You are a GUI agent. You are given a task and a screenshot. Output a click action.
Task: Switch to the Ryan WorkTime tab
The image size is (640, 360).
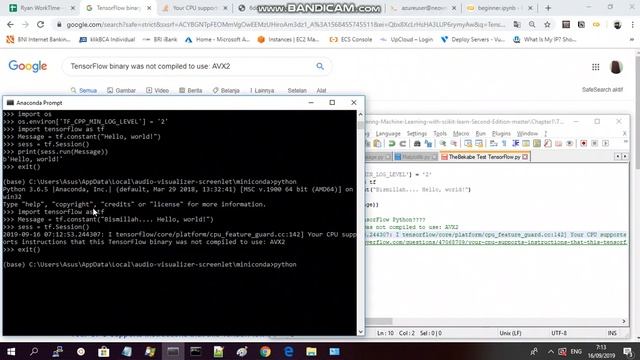(x=41, y=8)
